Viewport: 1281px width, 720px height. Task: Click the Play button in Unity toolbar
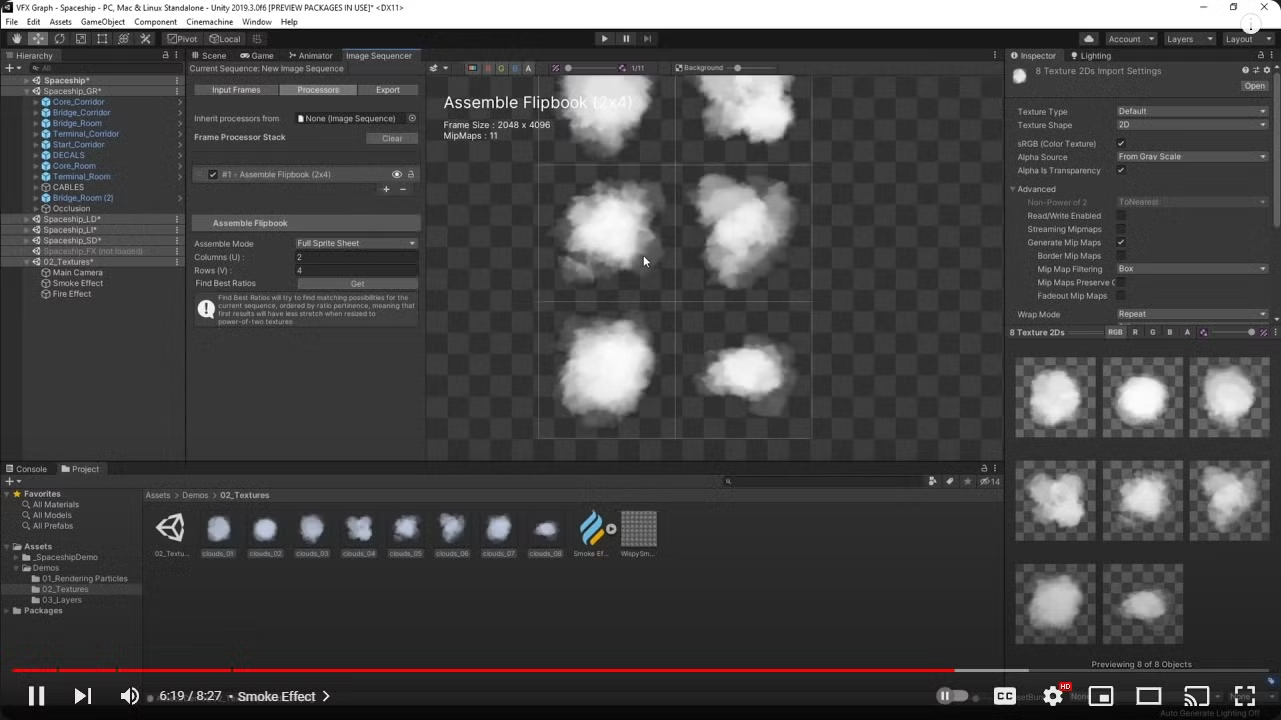(x=604, y=39)
